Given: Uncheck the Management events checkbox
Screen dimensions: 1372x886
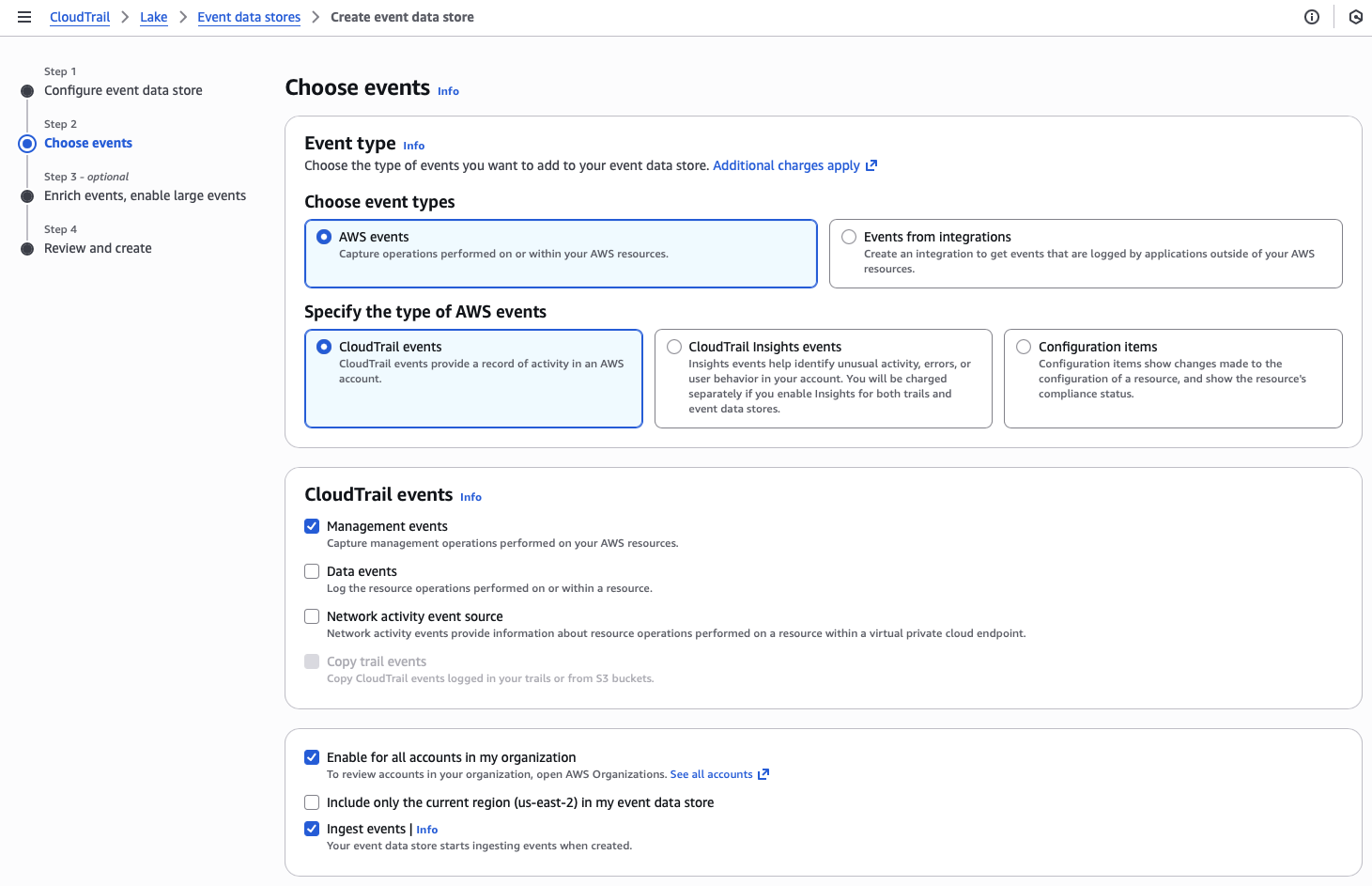Looking at the screenshot, I should 312,526.
